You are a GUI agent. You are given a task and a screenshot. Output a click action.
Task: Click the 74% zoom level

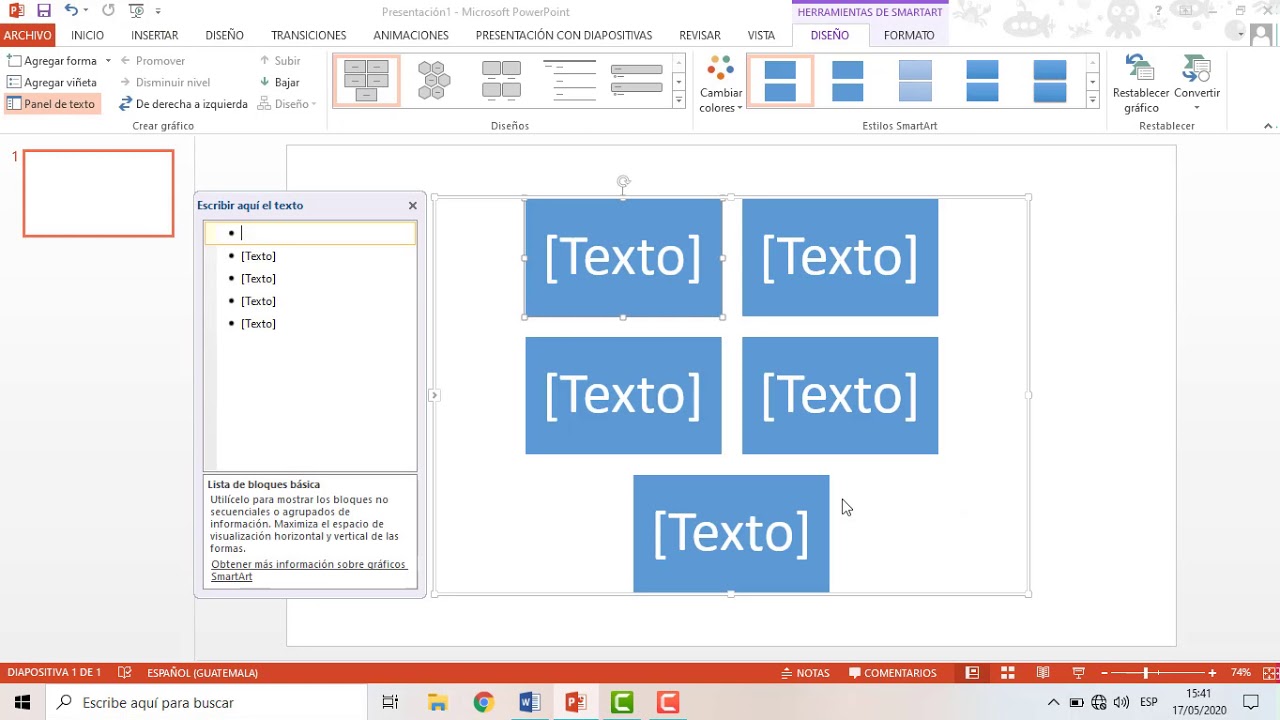click(1240, 673)
